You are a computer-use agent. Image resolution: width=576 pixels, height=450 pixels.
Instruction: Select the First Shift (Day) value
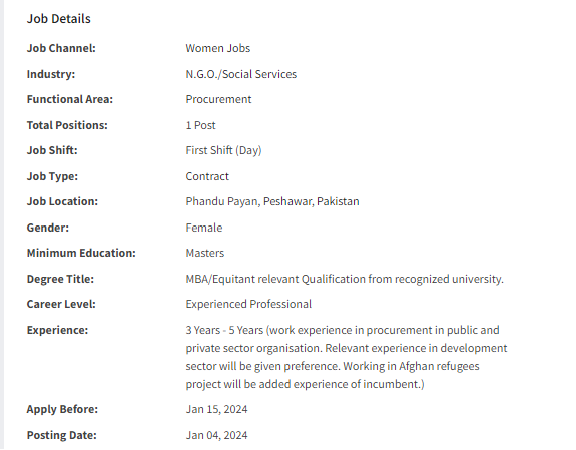[223, 150]
